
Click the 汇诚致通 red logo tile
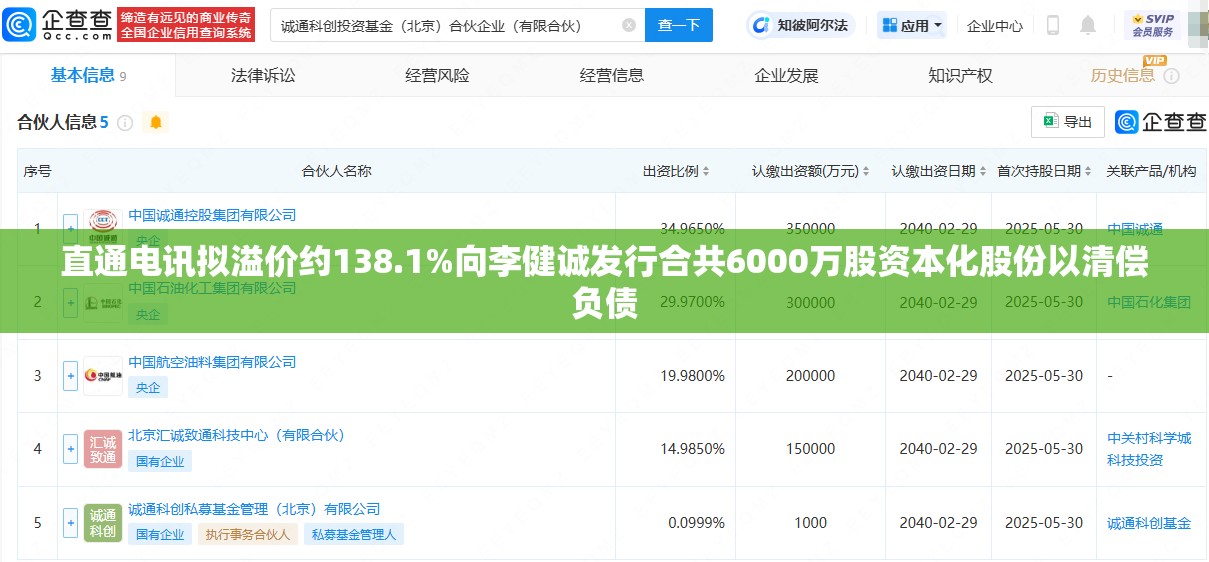102,449
